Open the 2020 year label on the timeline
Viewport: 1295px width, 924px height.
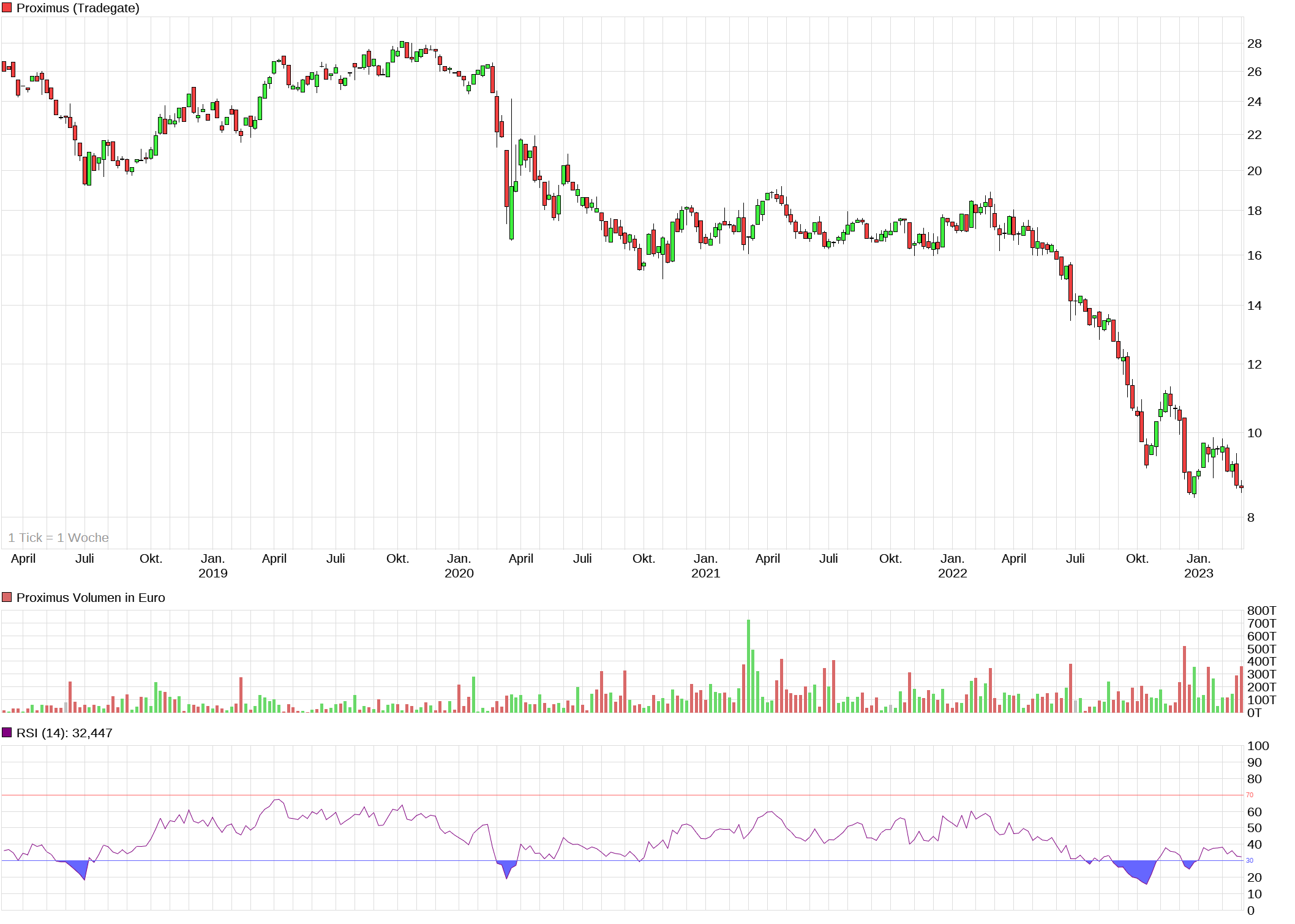[460, 574]
